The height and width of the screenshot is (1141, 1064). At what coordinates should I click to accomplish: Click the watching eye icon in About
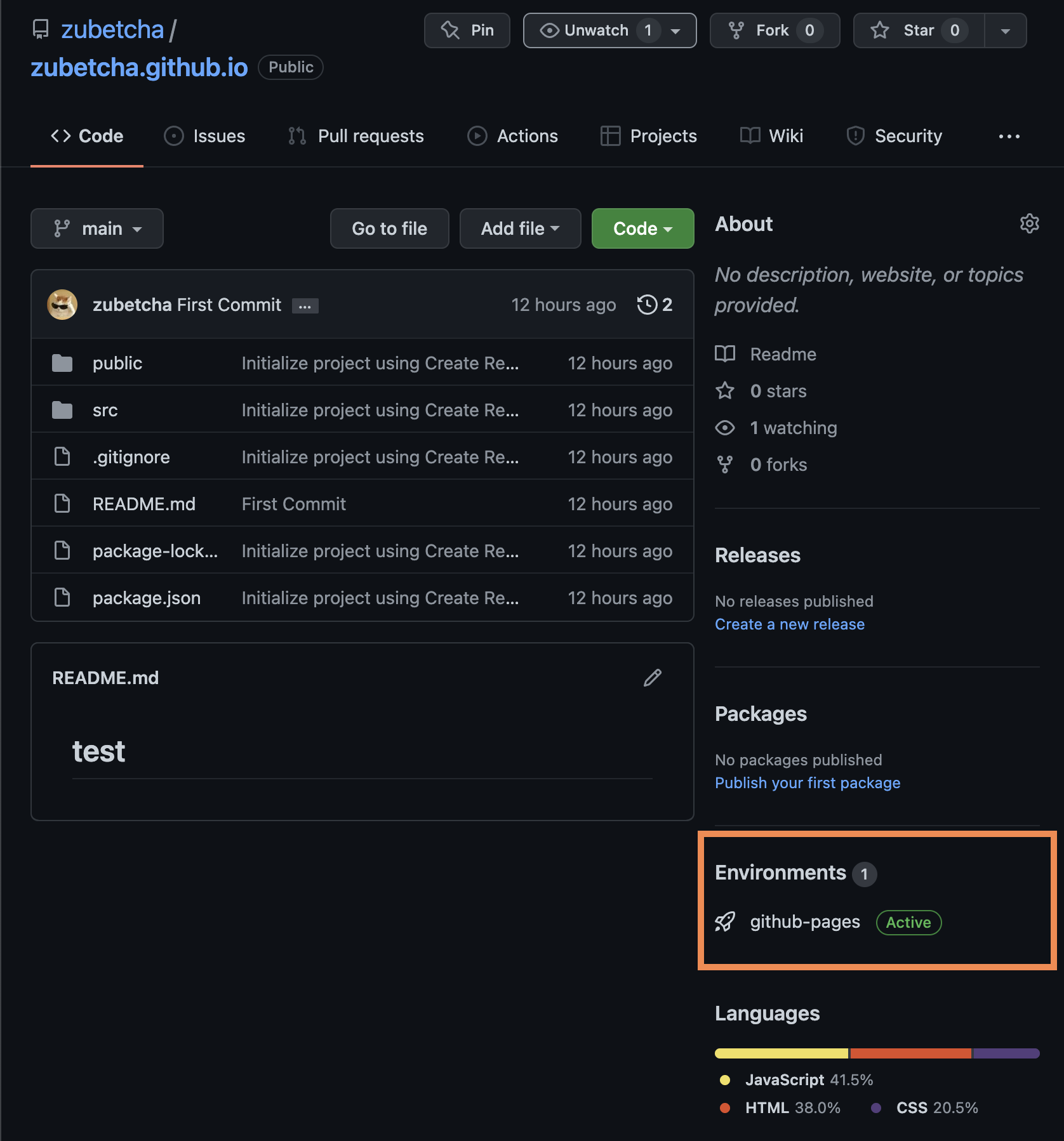coord(725,428)
